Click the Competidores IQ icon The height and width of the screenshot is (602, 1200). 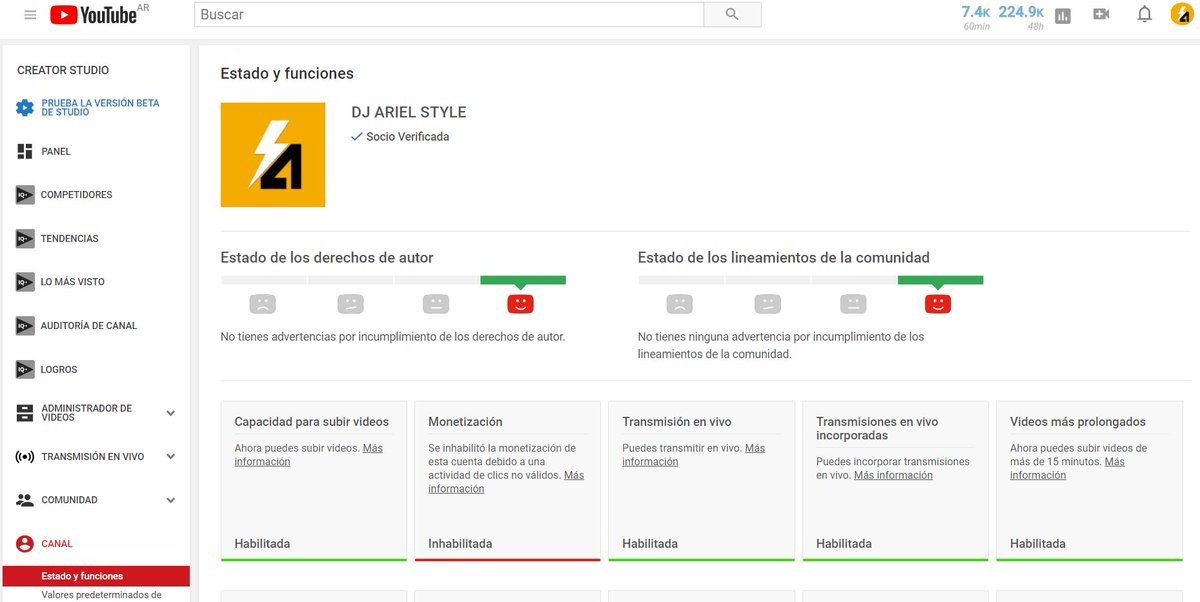(x=25, y=195)
